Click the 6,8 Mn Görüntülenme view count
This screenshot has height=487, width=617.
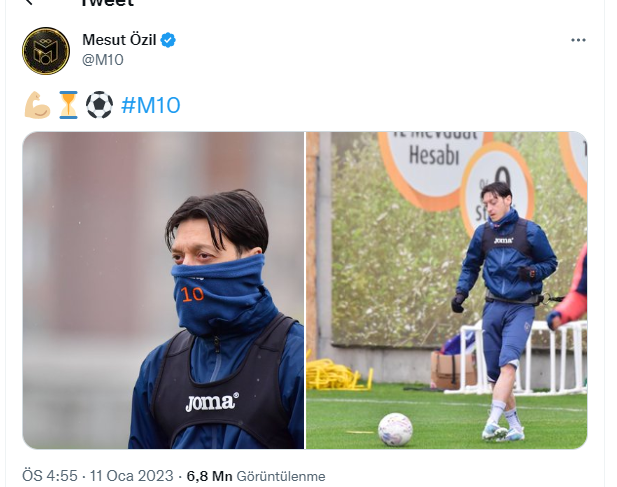[256, 476]
